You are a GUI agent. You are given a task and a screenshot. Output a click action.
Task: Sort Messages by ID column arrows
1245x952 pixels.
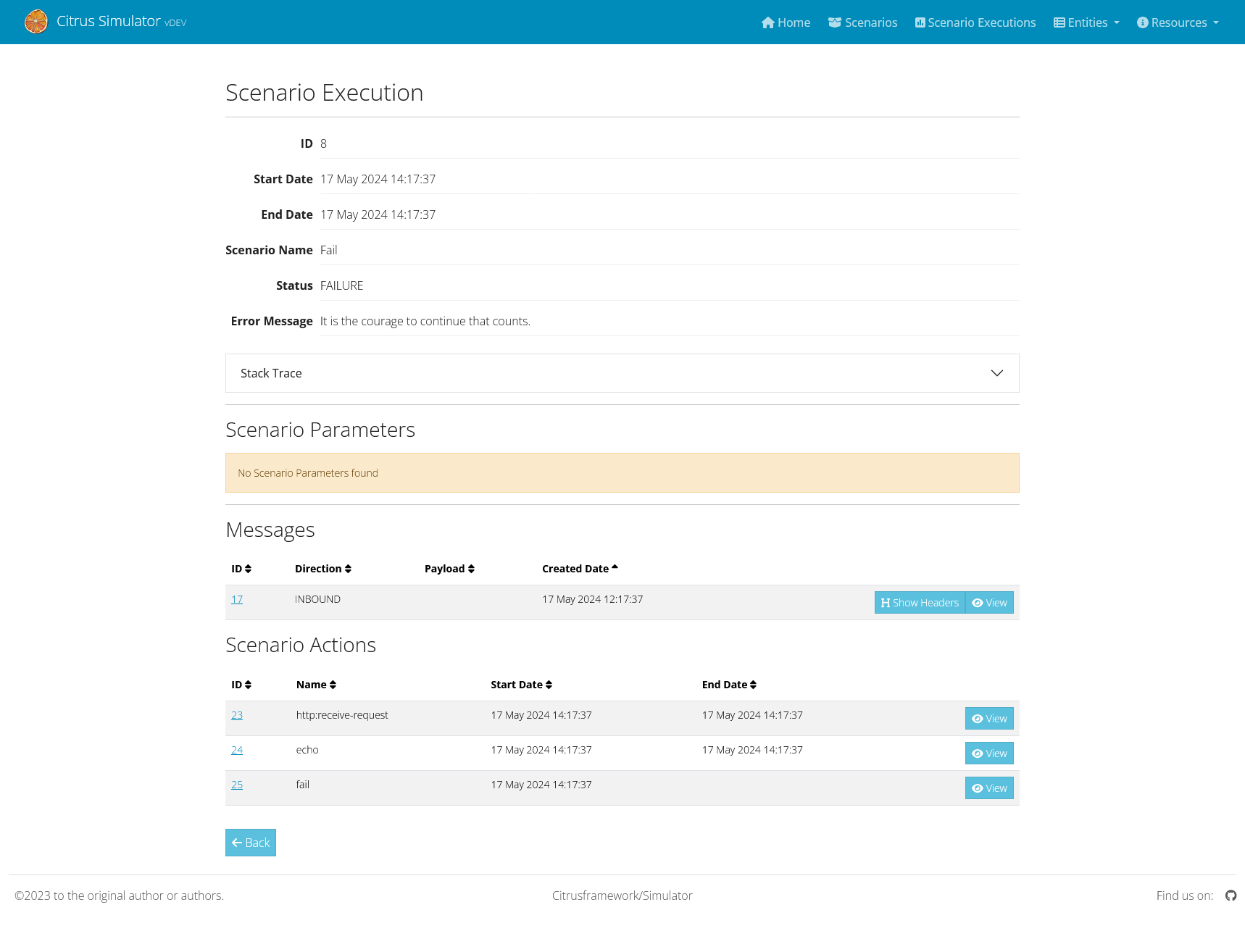[241, 569]
